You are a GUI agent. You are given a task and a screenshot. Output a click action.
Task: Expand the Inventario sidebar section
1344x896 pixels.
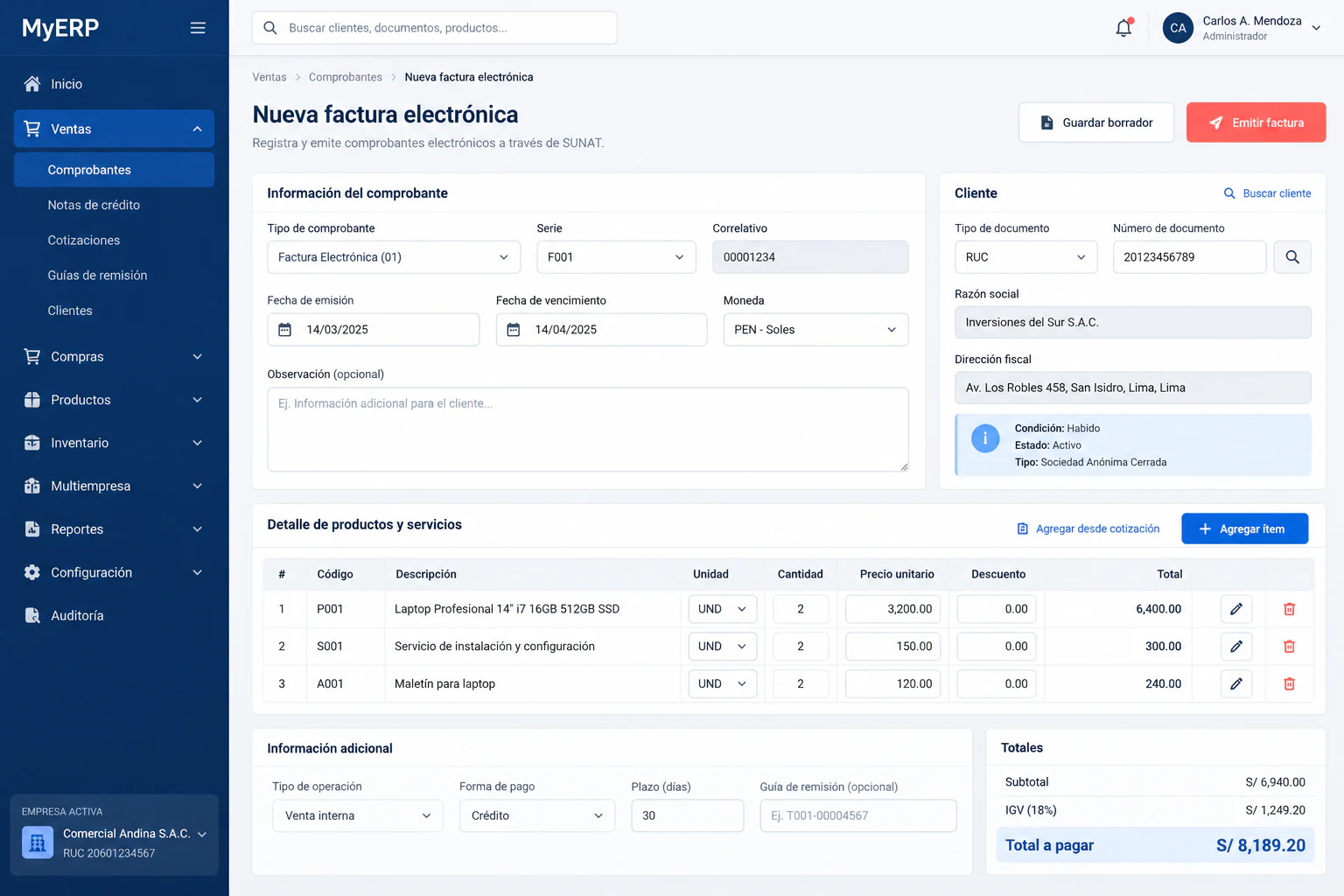[x=114, y=443]
